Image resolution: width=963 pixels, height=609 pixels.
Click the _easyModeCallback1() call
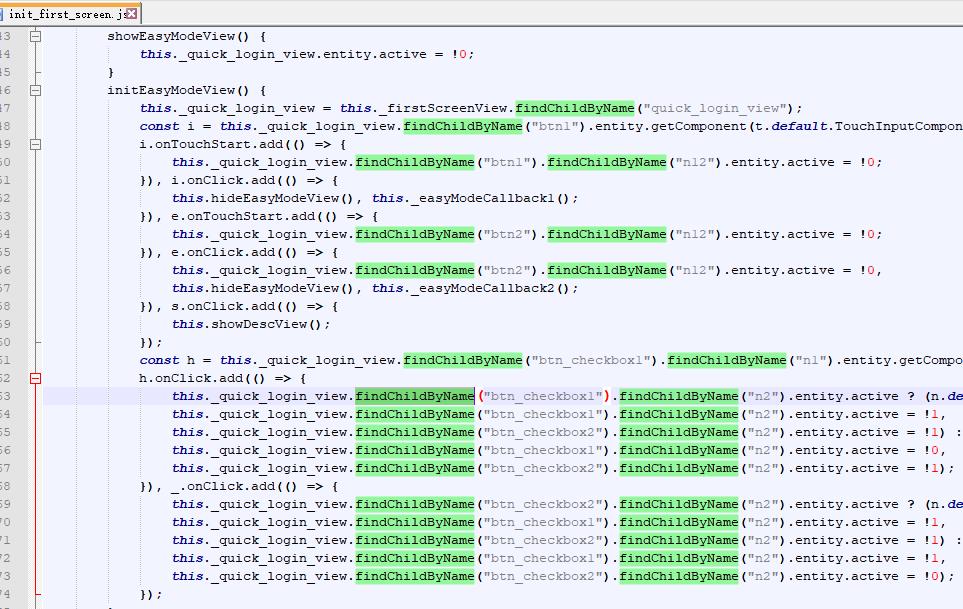tap(491, 198)
